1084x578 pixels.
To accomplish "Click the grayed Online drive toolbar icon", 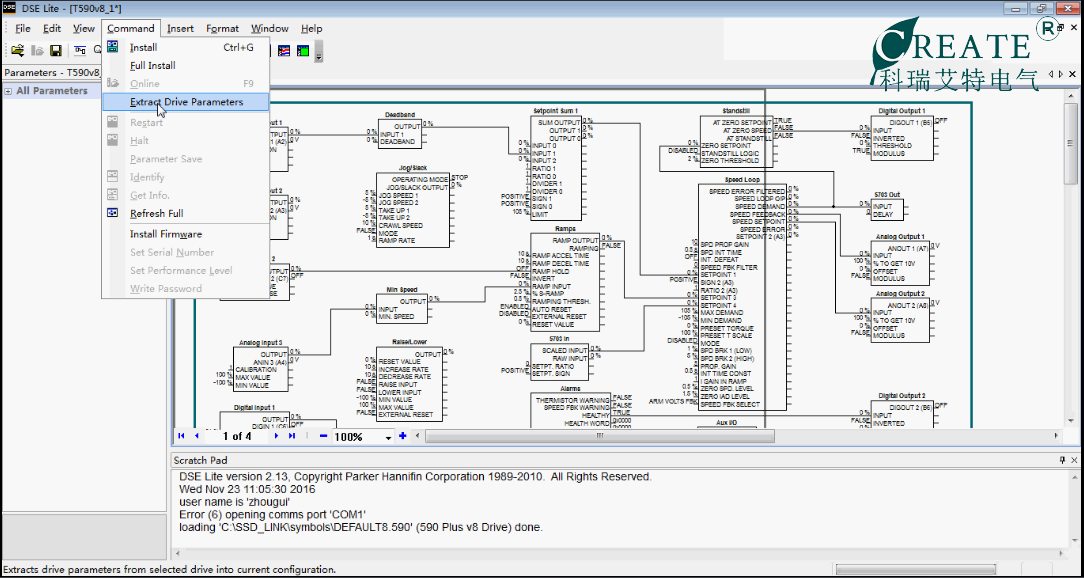I will pos(37,50).
